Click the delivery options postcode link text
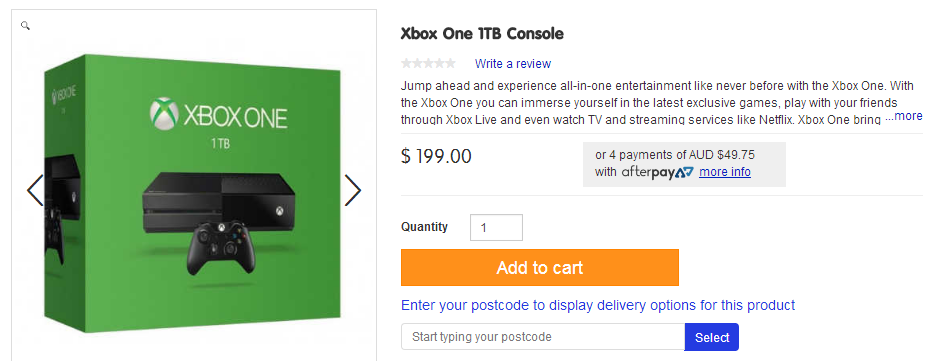The height and width of the screenshot is (361, 935). 598,306
